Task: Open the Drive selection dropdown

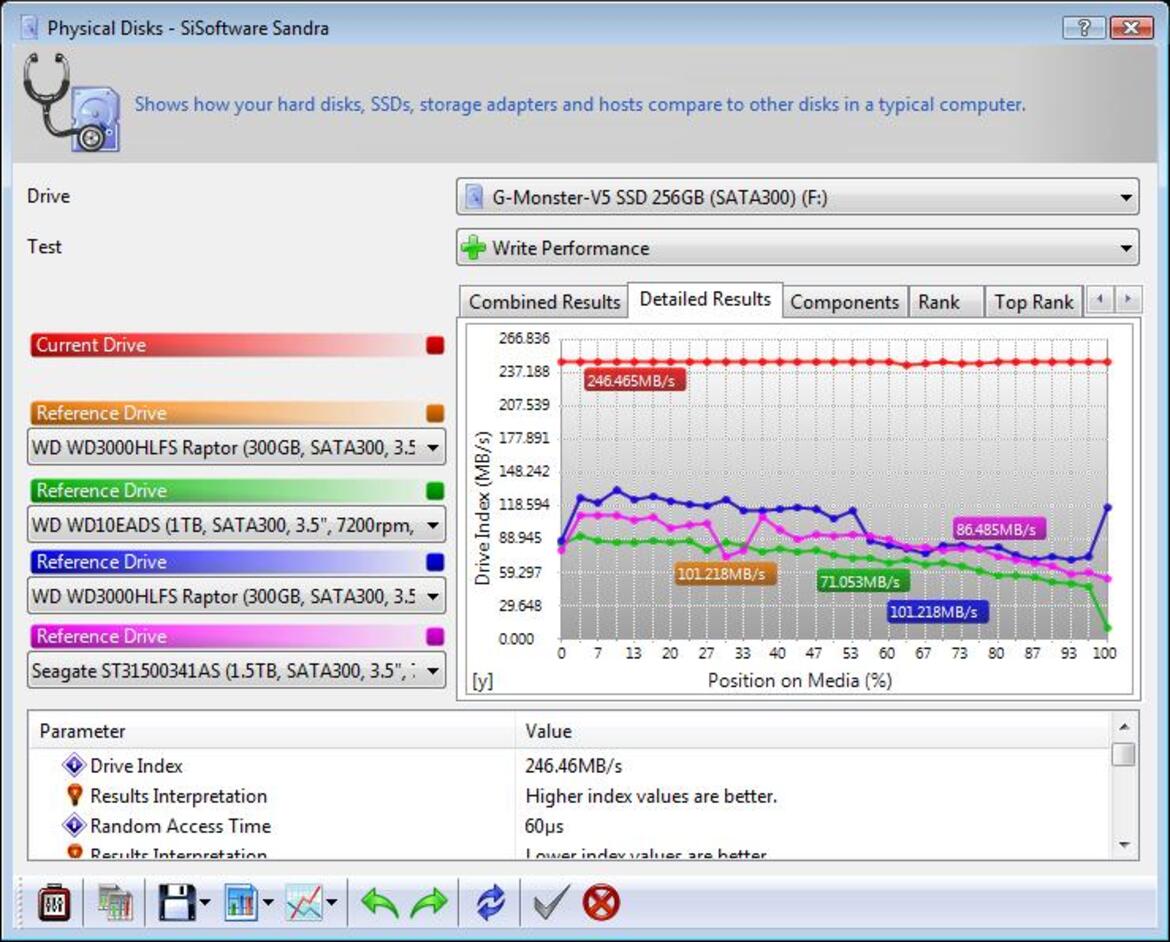Action: 797,198
